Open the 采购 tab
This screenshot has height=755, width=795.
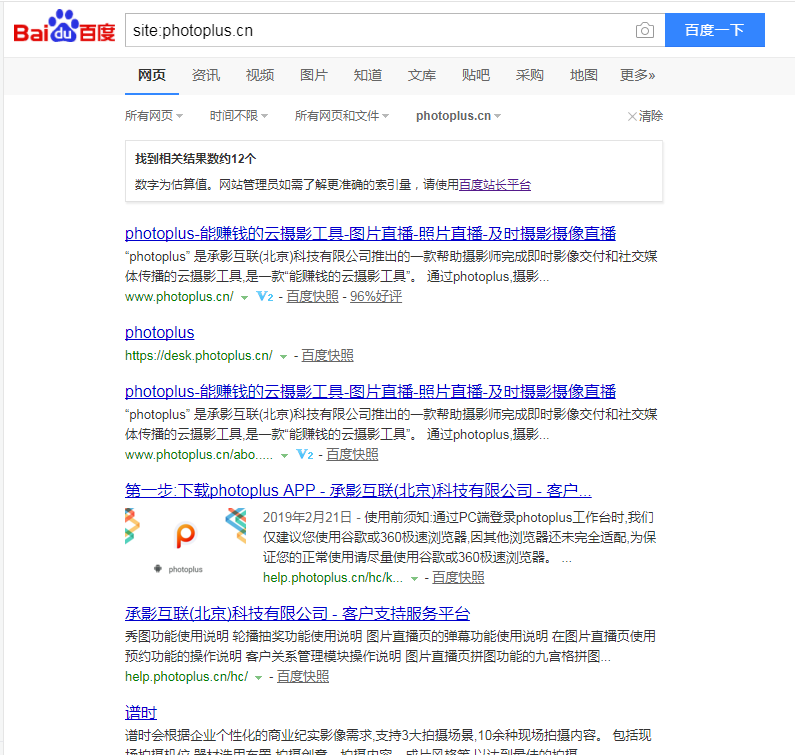[x=529, y=75]
